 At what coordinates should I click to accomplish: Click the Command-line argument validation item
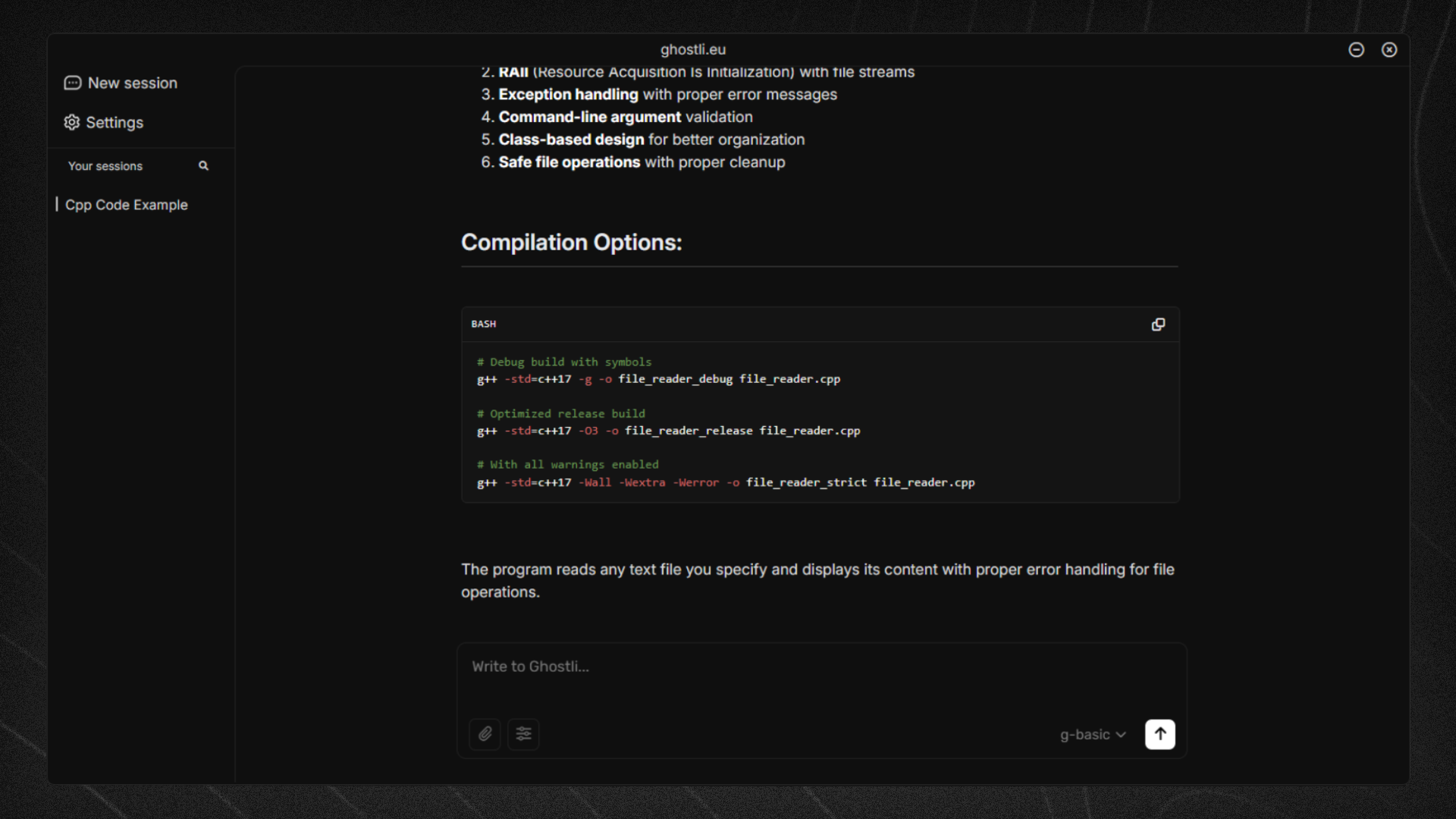[617, 117]
